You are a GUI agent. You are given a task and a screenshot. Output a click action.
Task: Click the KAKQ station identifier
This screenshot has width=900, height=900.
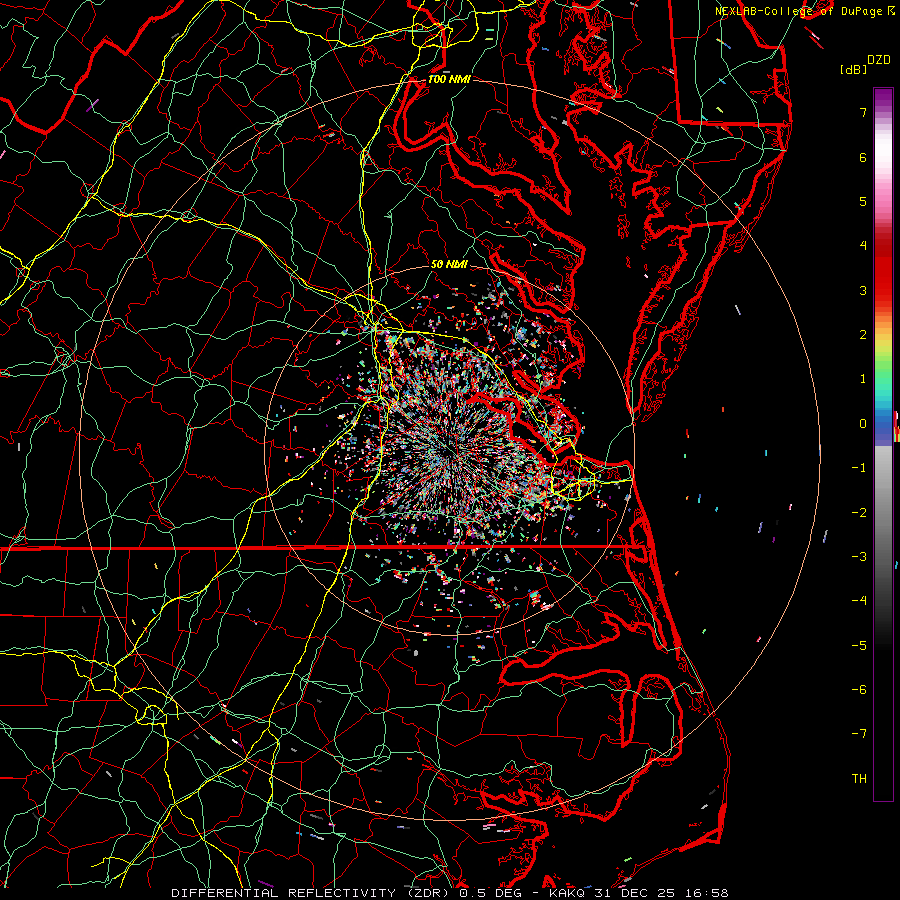click(x=567, y=893)
